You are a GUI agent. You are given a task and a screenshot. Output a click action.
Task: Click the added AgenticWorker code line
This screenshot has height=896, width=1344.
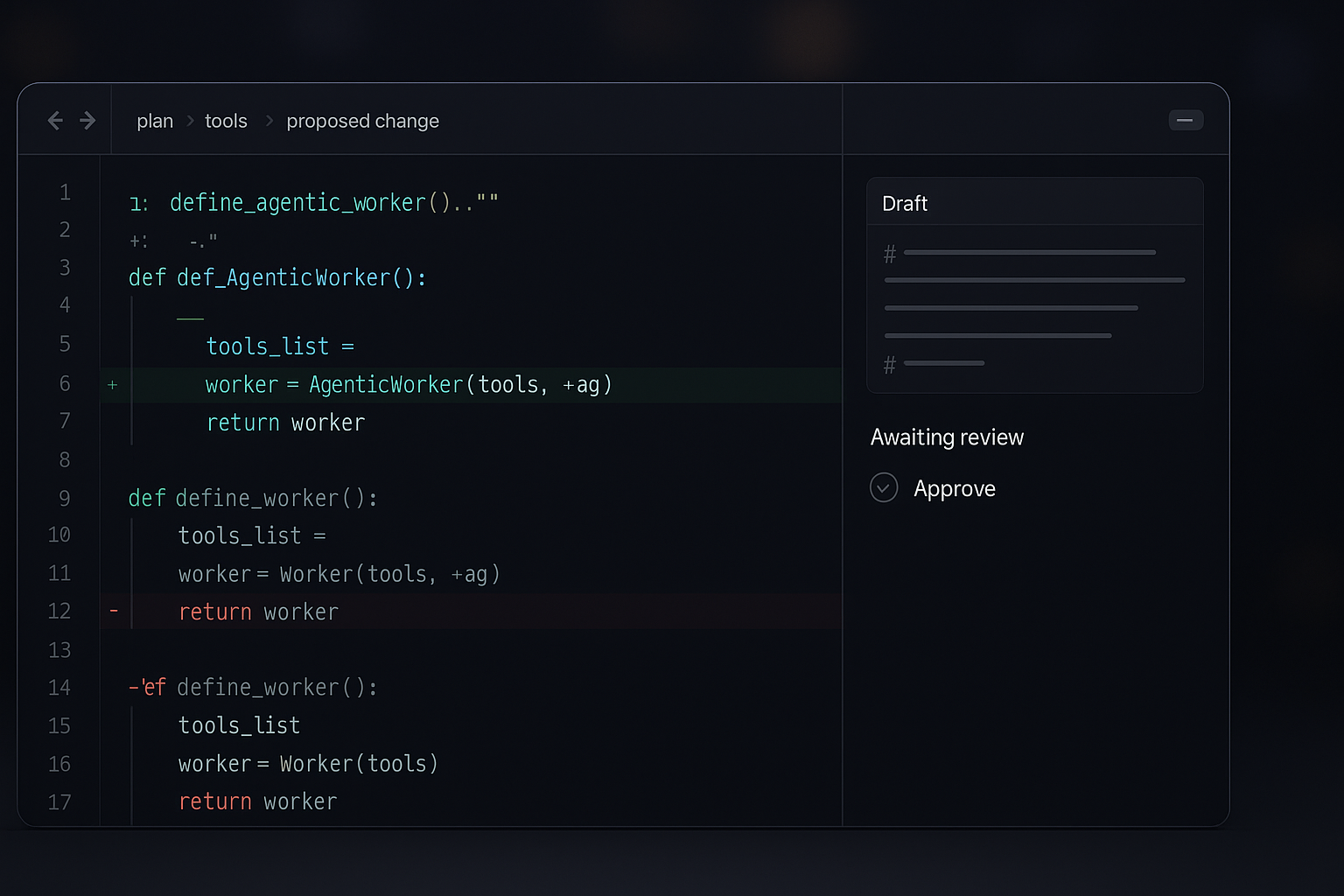[x=408, y=385]
